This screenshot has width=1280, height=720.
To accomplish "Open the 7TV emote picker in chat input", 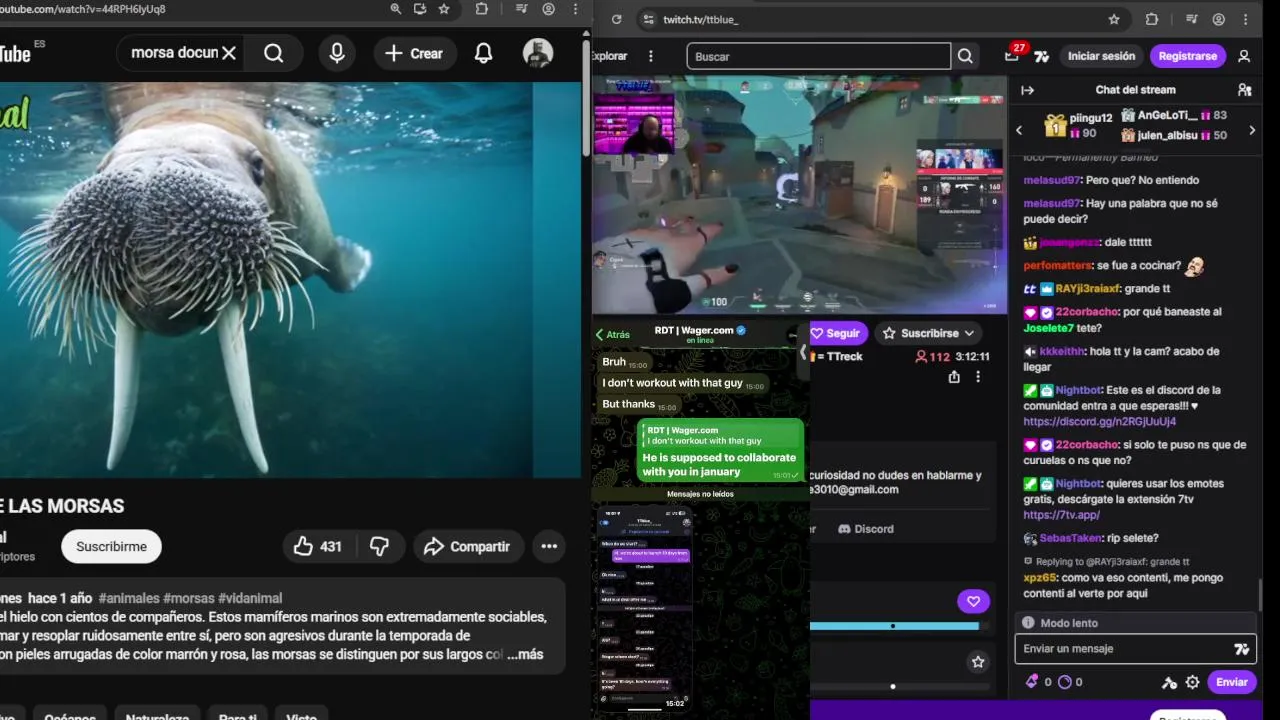I will pos(1241,649).
